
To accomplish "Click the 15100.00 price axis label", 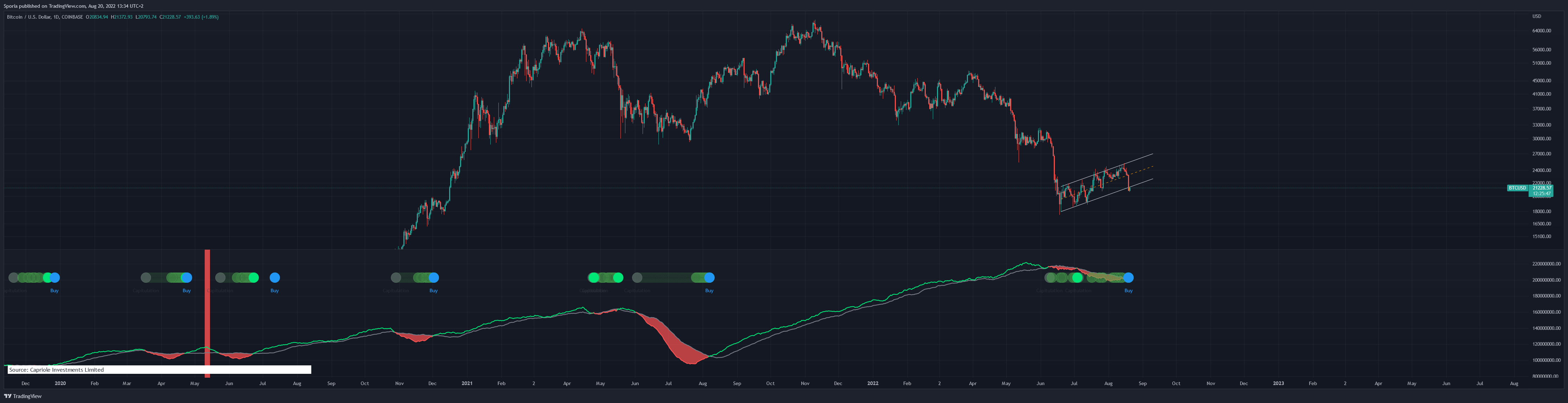I will [x=1541, y=236].
